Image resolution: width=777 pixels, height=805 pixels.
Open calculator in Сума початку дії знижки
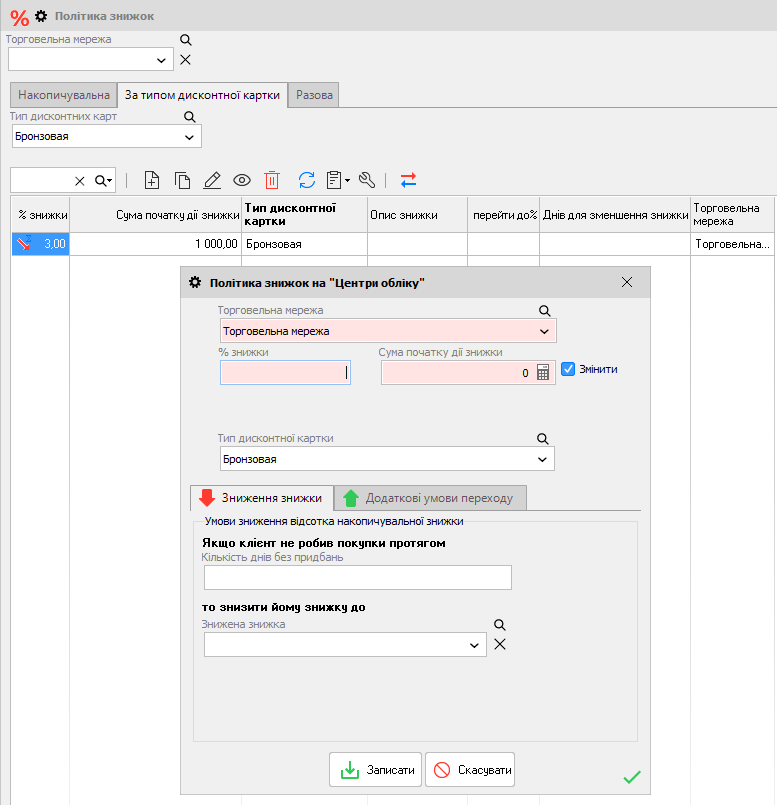click(x=544, y=373)
